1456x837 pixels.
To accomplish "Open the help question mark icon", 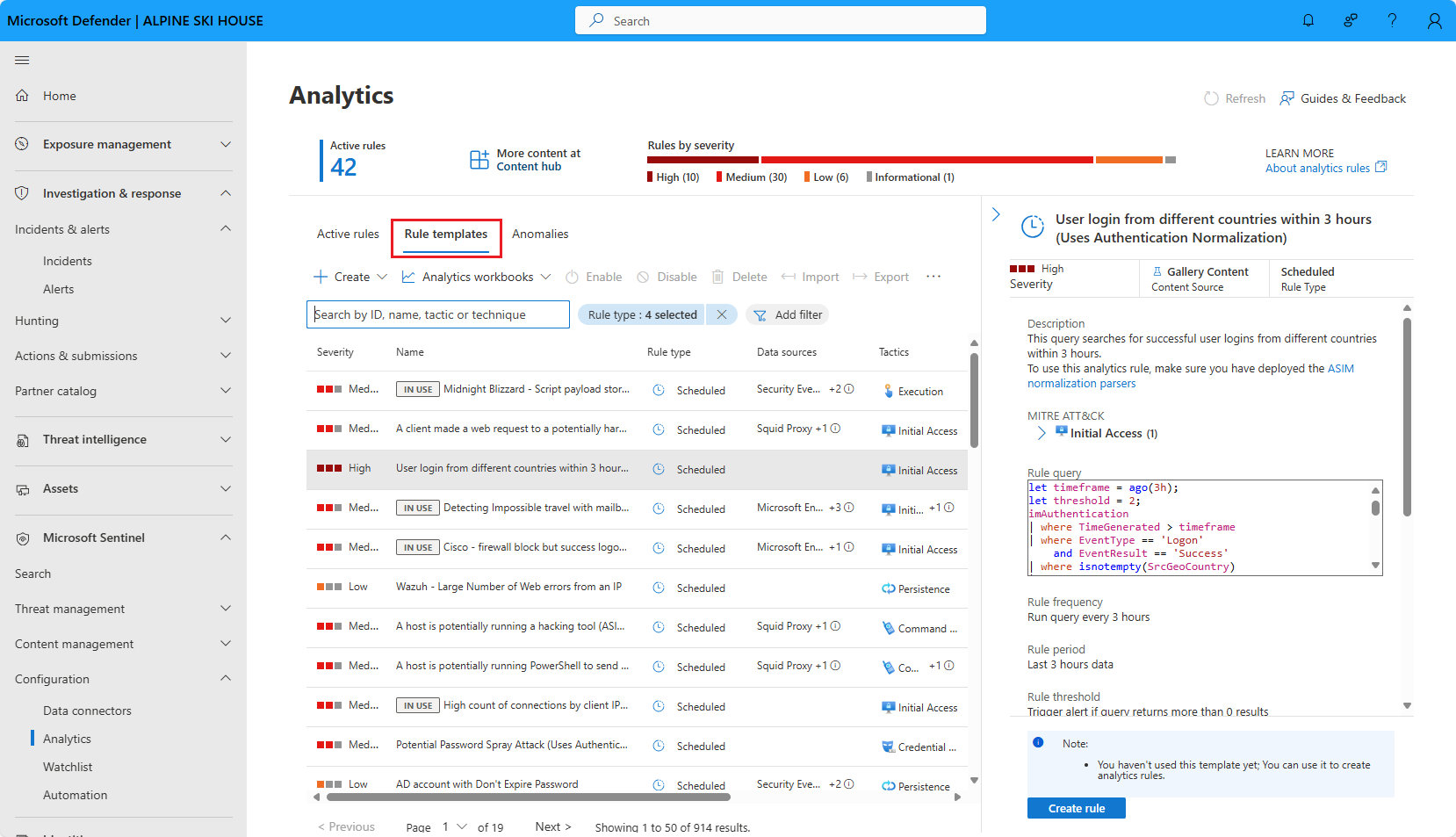I will (1392, 20).
